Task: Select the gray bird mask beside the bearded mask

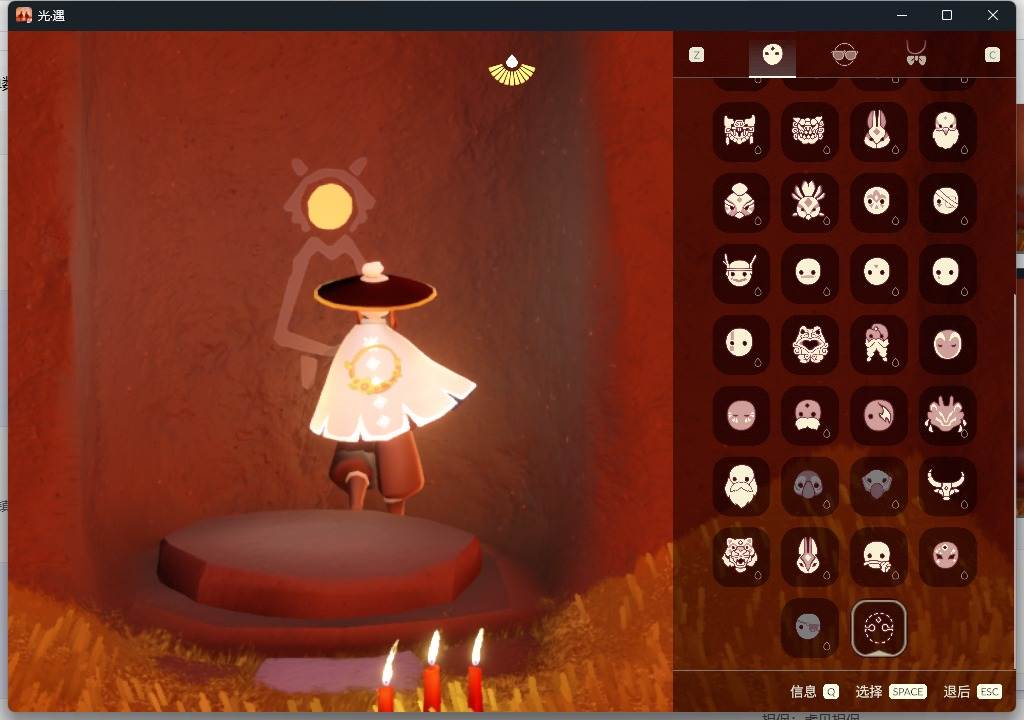Action: point(809,485)
